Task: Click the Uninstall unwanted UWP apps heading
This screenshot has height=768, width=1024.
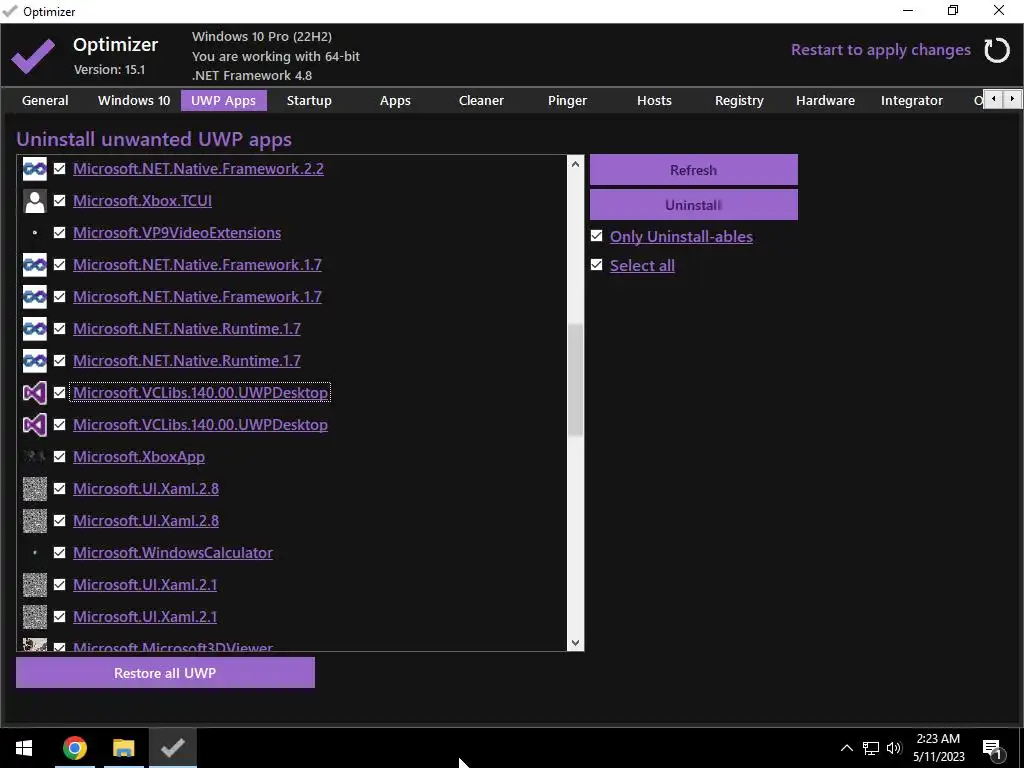Action: [x=154, y=139]
